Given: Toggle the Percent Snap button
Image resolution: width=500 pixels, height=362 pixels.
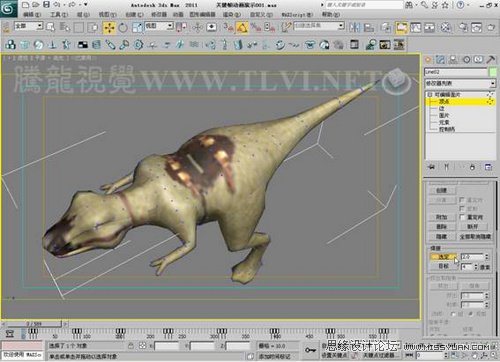Looking at the screenshot, I should pos(256,27).
